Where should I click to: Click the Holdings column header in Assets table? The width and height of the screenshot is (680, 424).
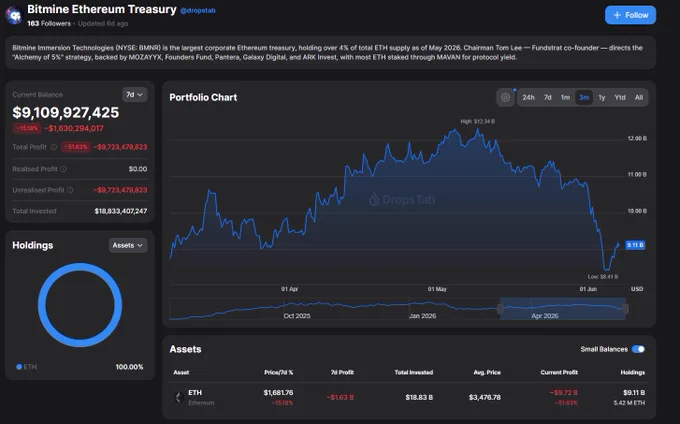coord(632,372)
